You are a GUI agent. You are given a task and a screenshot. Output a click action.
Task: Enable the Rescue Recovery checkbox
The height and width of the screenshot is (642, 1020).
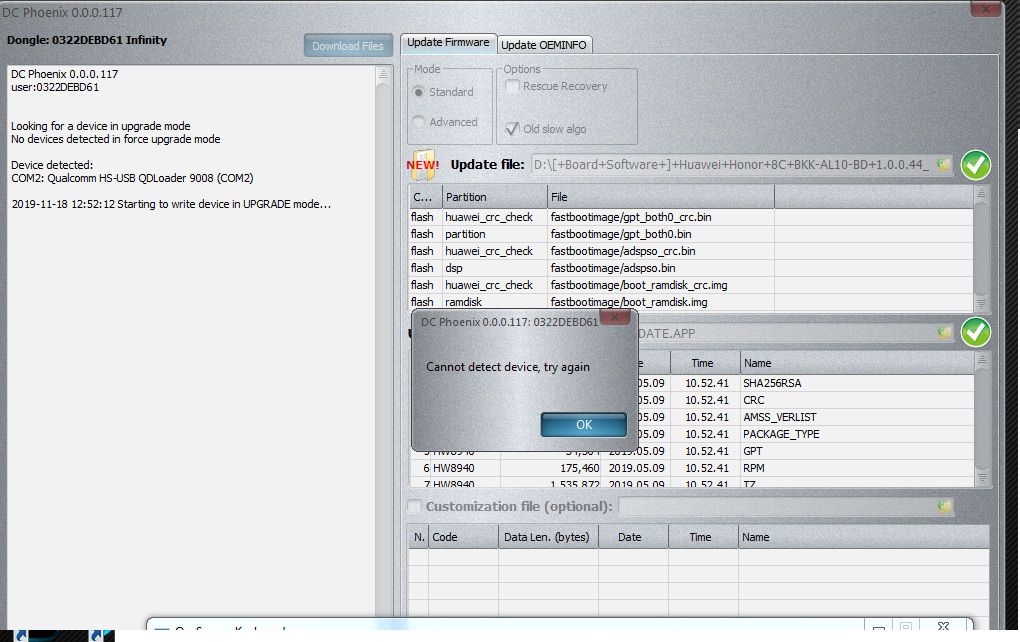[512, 86]
